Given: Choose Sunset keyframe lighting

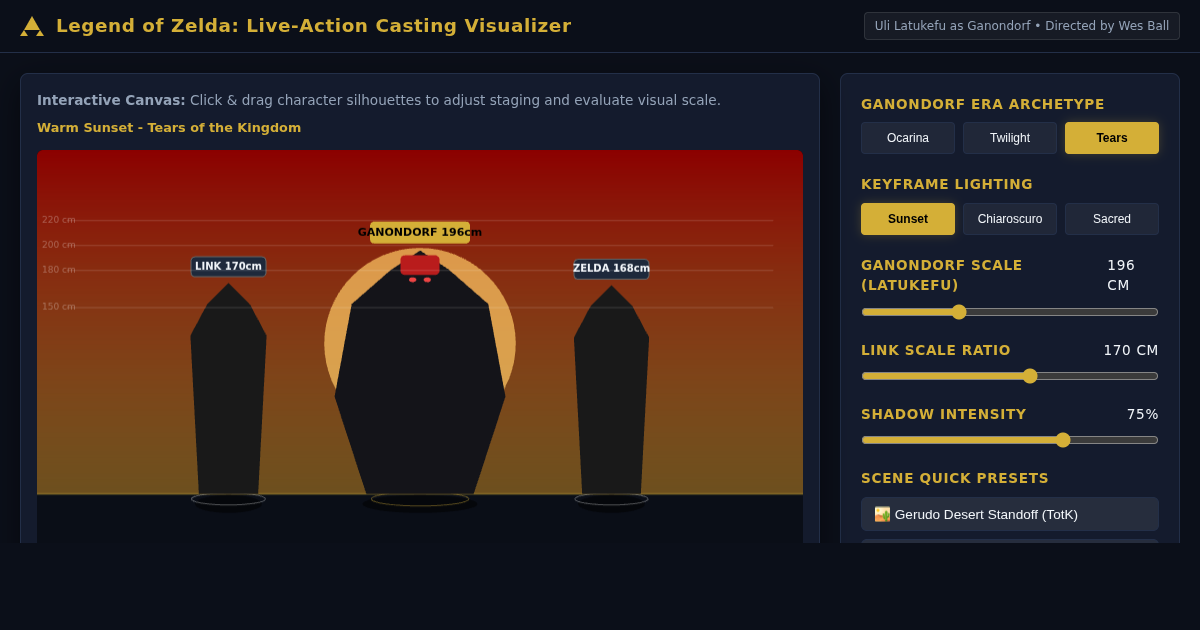Looking at the screenshot, I should point(908,219).
